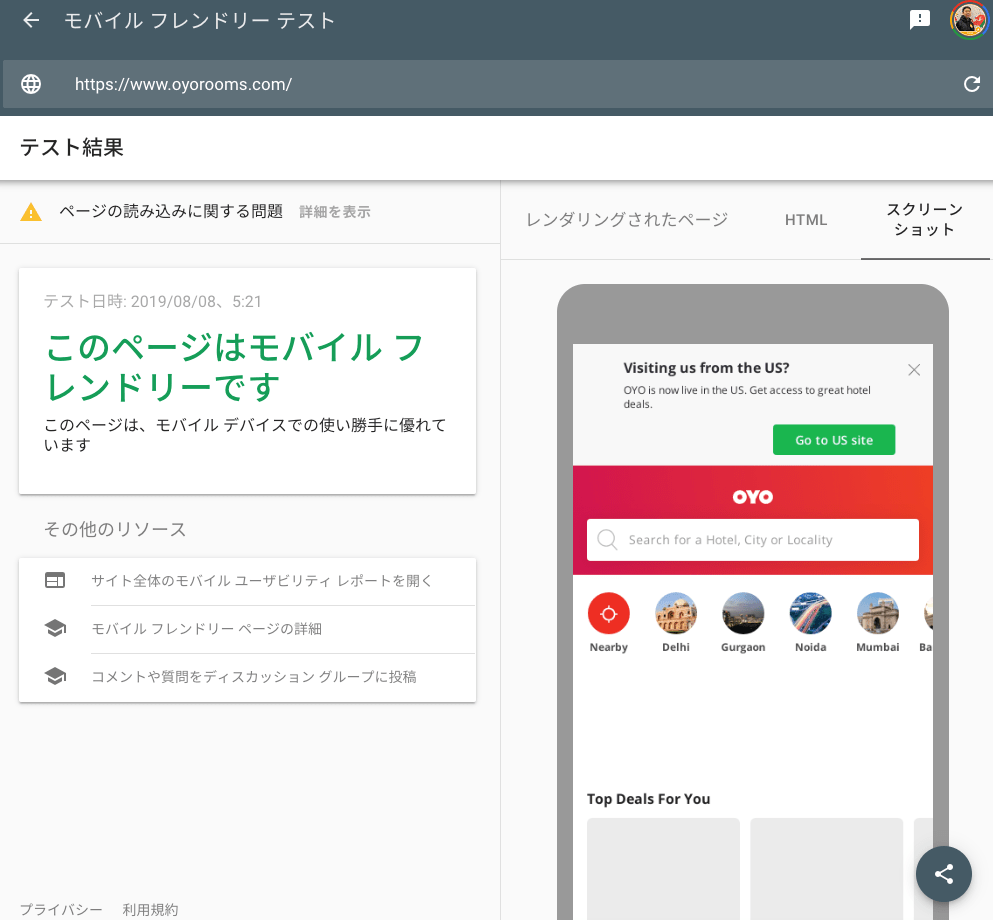Open プライバシー footer link
Screen dimensions: 993x920
pos(61,910)
